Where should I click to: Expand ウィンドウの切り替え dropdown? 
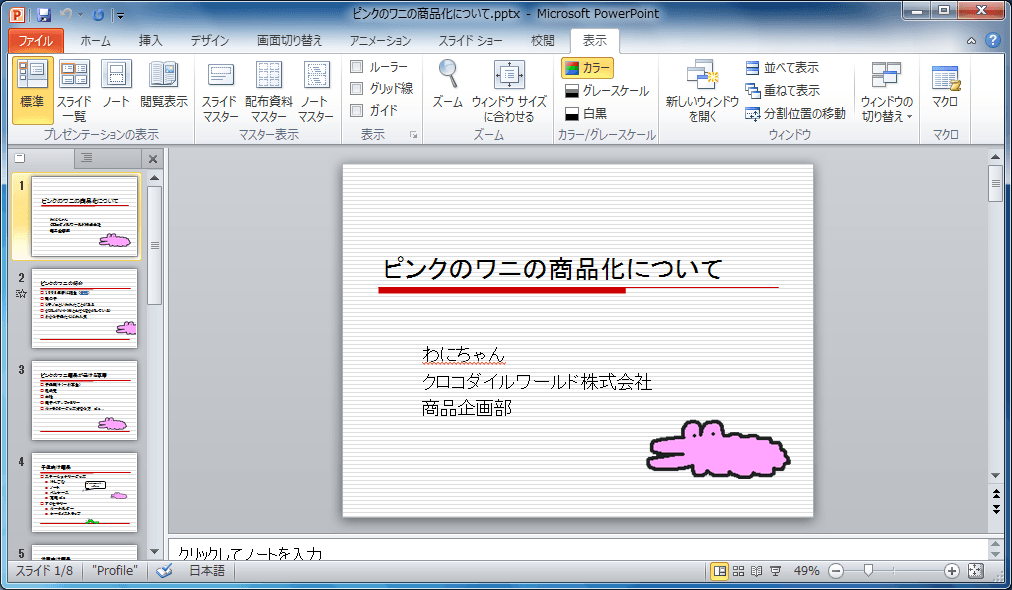pos(887,91)
